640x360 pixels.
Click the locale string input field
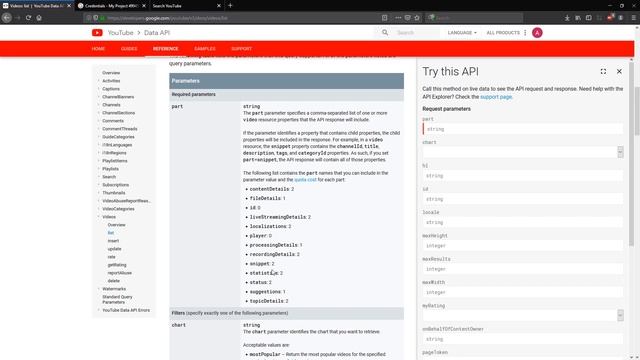point(523,222)
